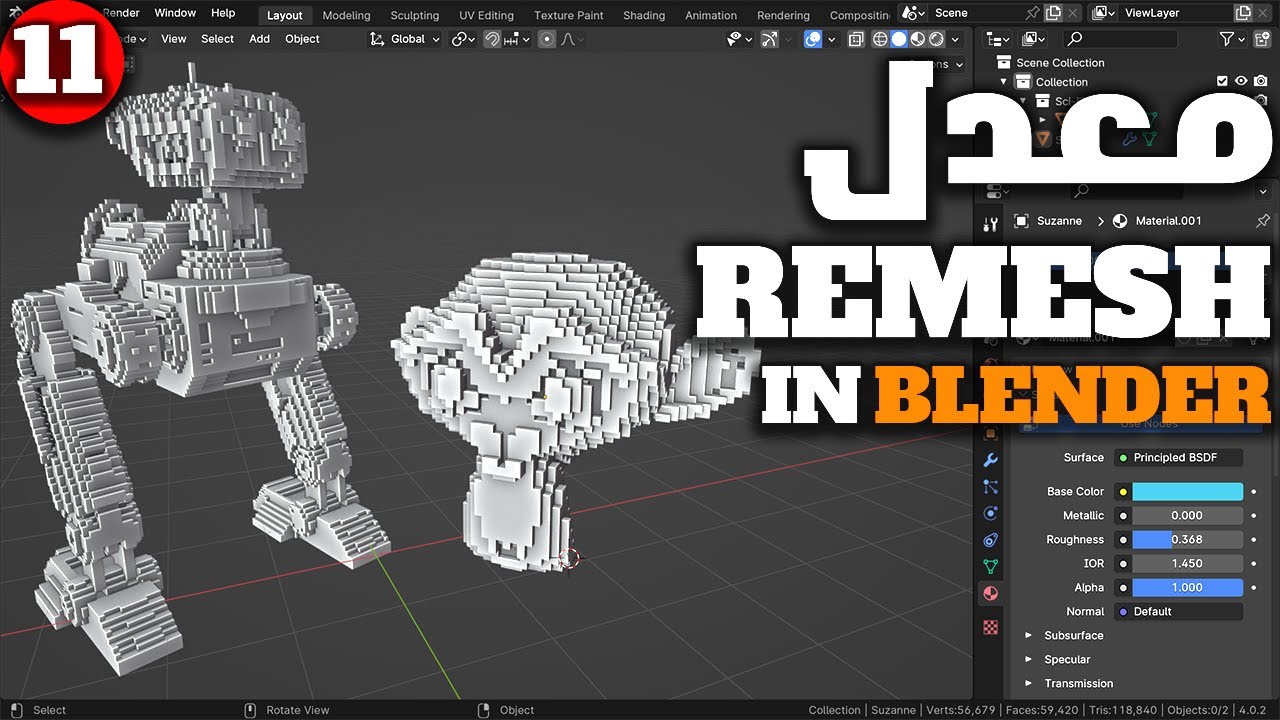Toggle the Collection exclude checkbox

(1222, 82)
